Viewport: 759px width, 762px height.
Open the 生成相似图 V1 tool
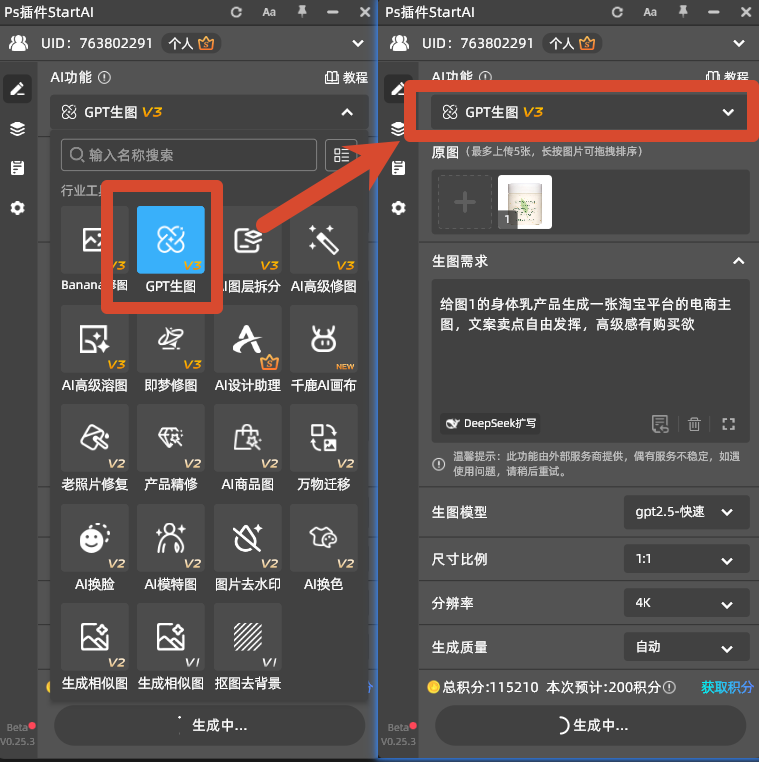tap(171, 637)
